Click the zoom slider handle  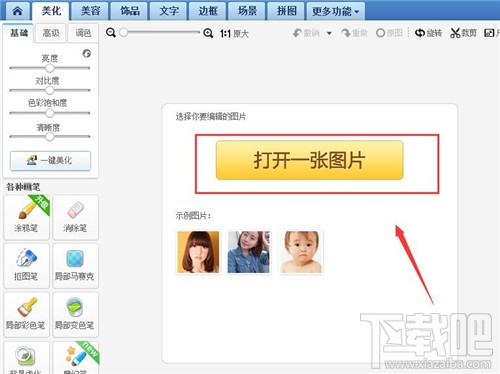tap(124, 32)
